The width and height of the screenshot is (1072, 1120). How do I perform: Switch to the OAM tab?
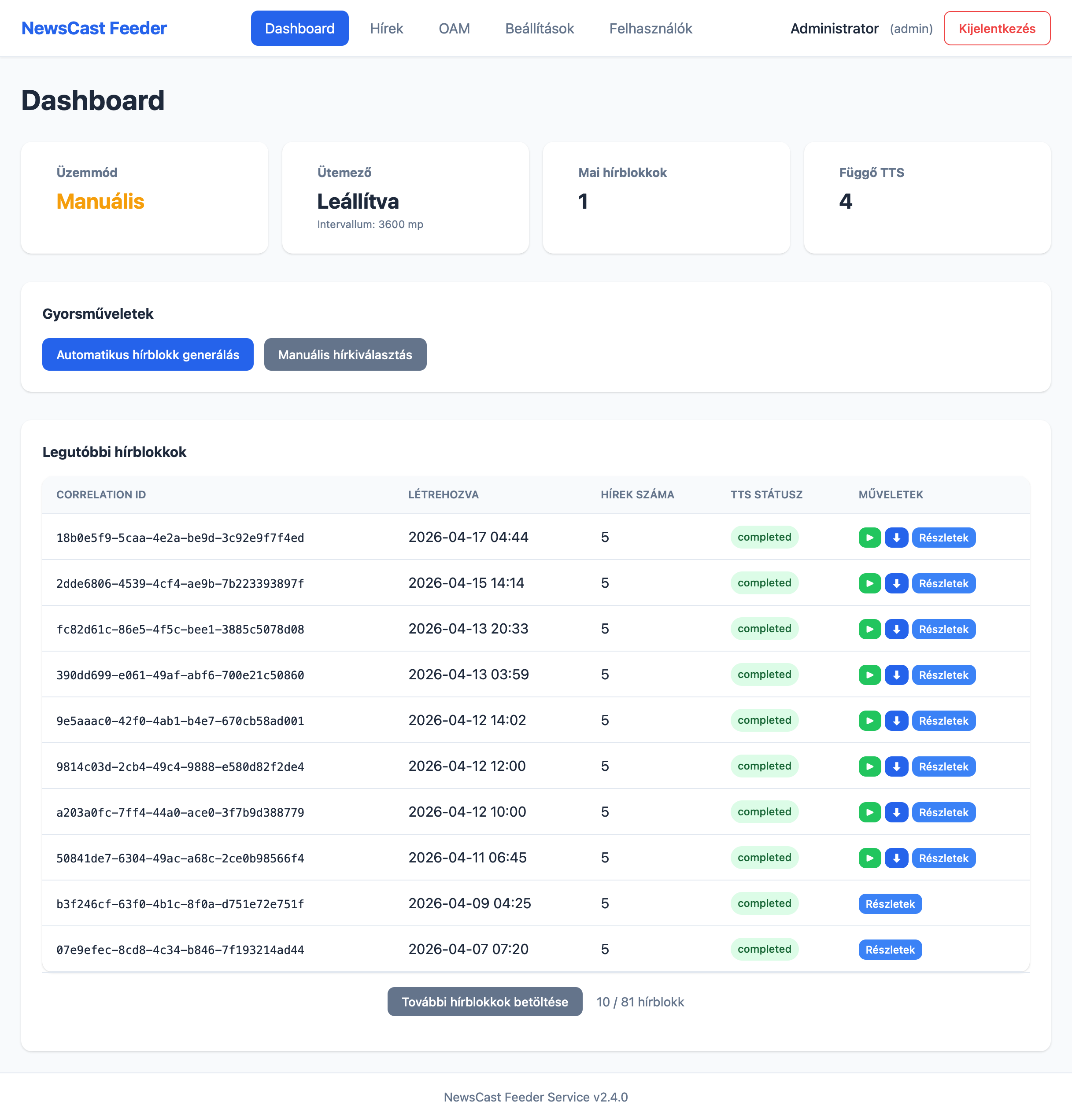pos(454,28)
